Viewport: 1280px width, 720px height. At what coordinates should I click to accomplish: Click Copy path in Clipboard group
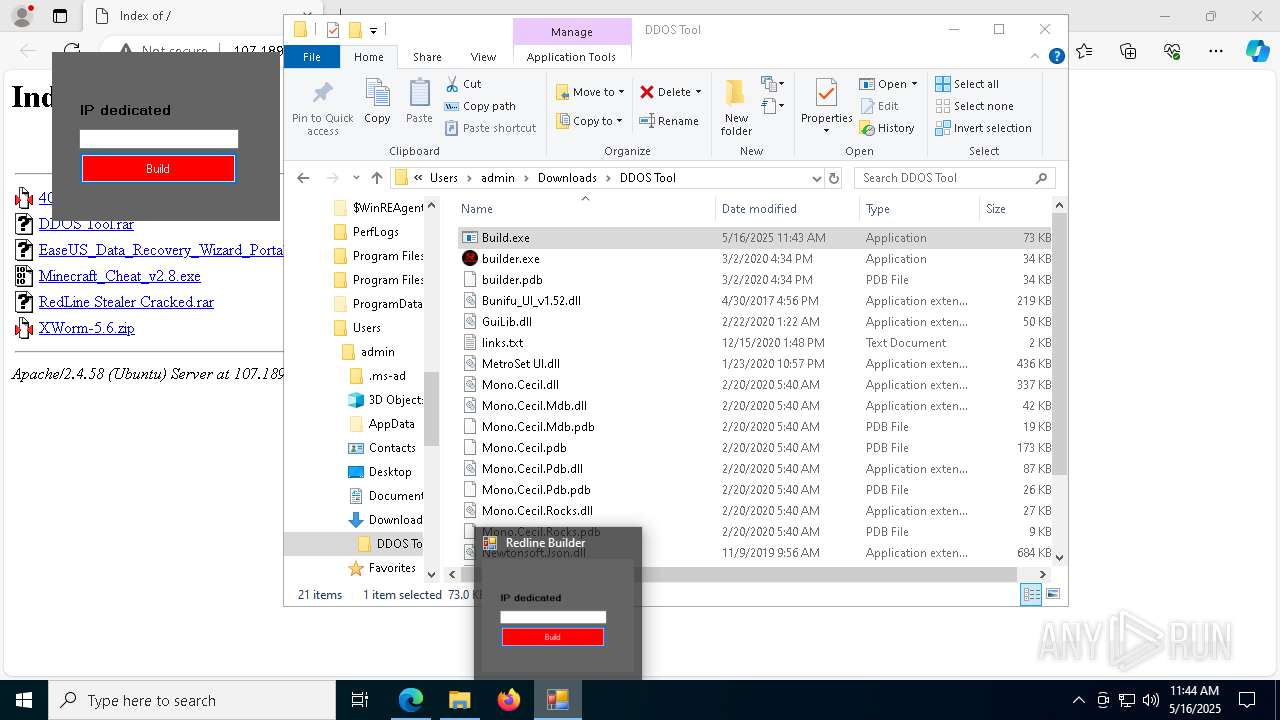coord(480,106)
